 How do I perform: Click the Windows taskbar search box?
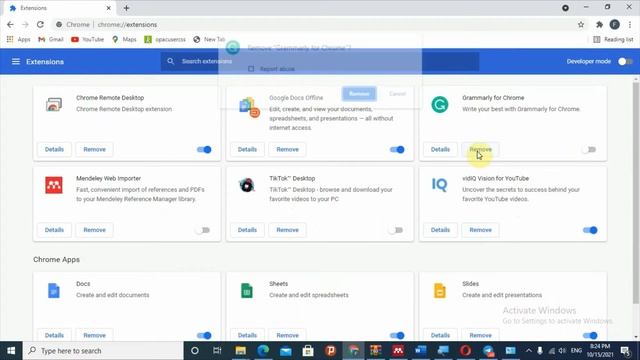[103, 351]
